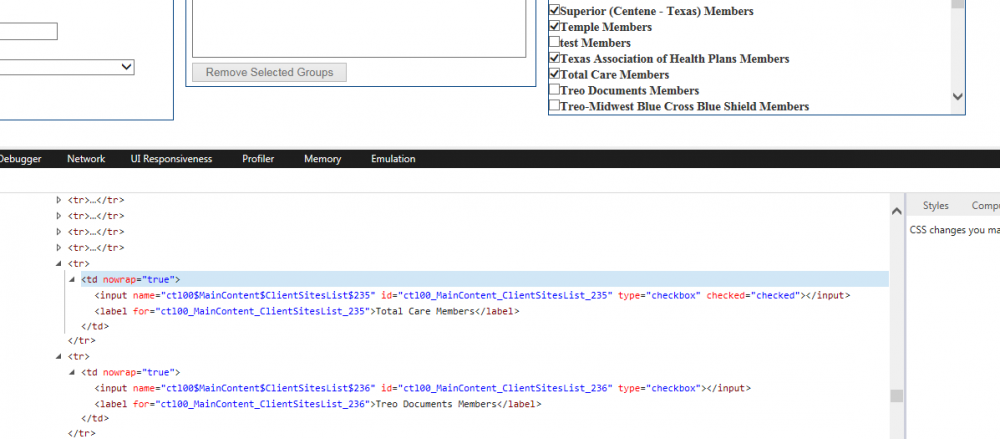Select the Memory tab
The width and height of the screenshot is (1000, 439).
(x=322, y=159)
